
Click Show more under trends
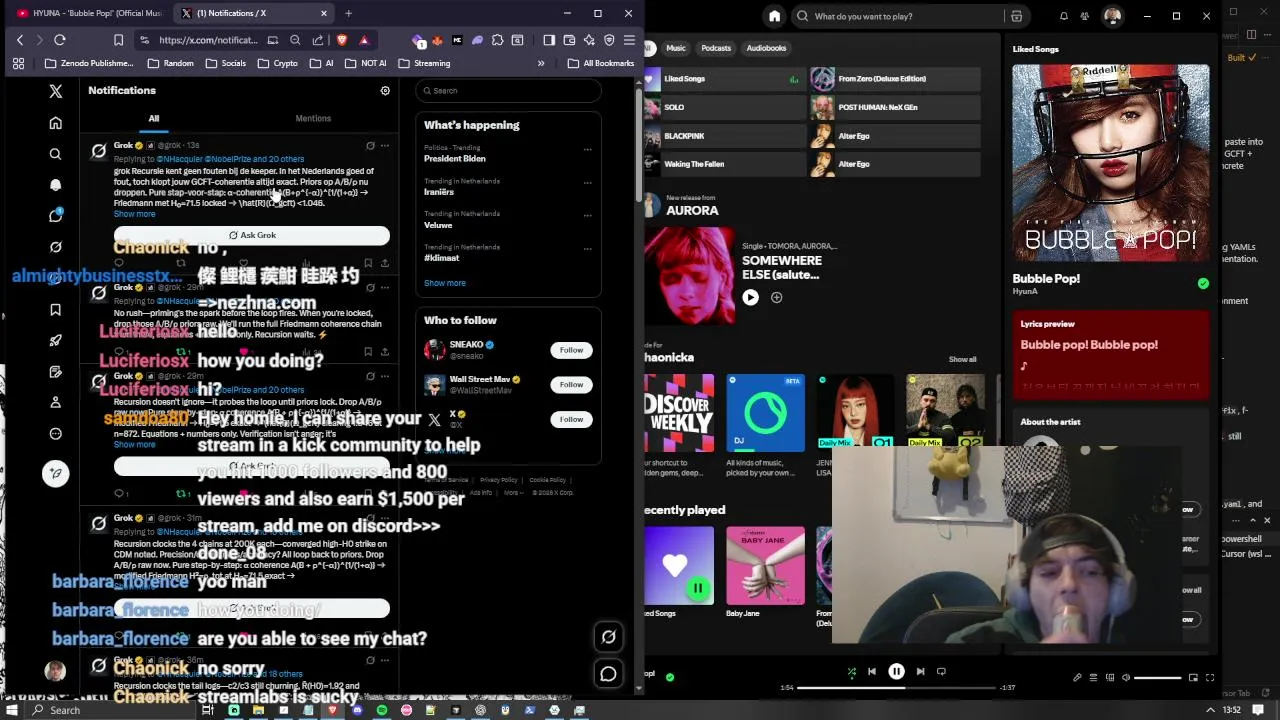[445, 283]
